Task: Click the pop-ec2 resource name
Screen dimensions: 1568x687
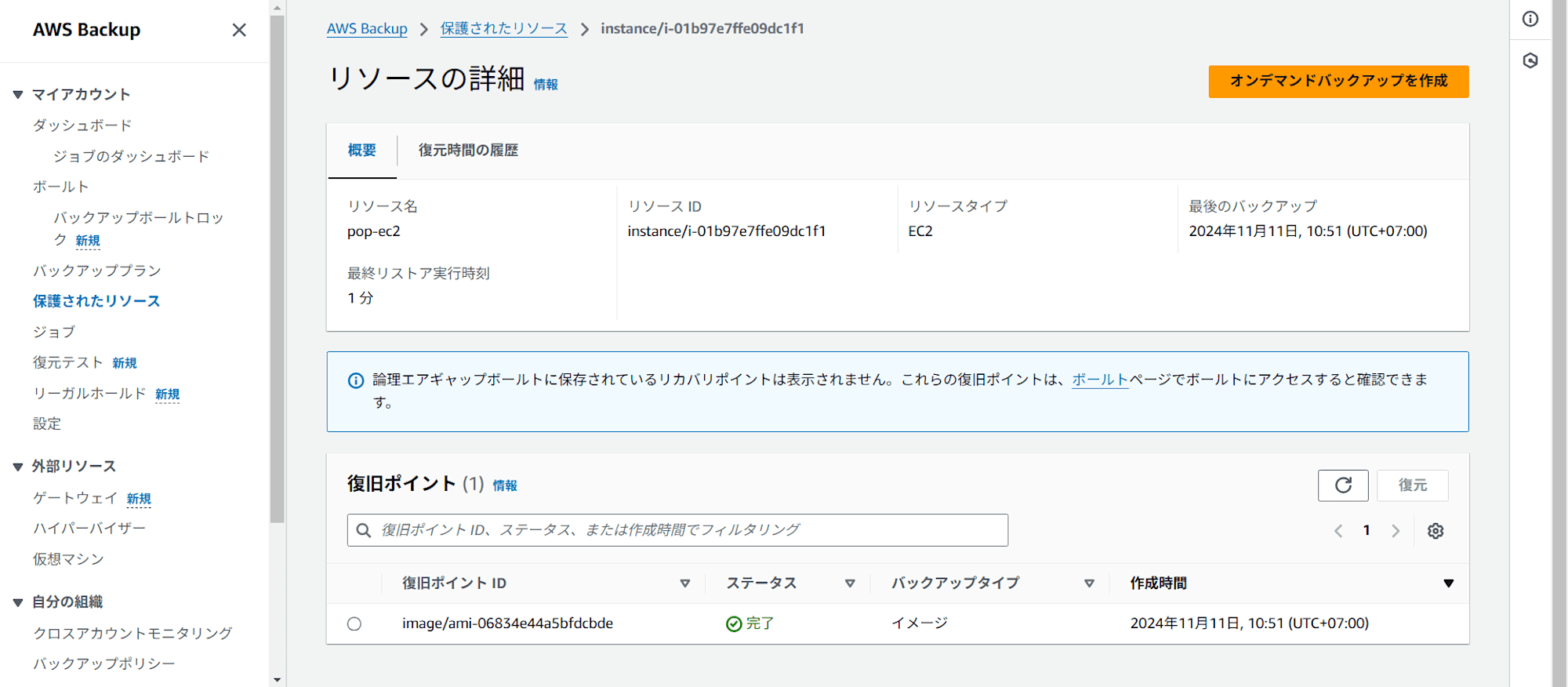Action: pyautogui.click(x=374, y=231)
